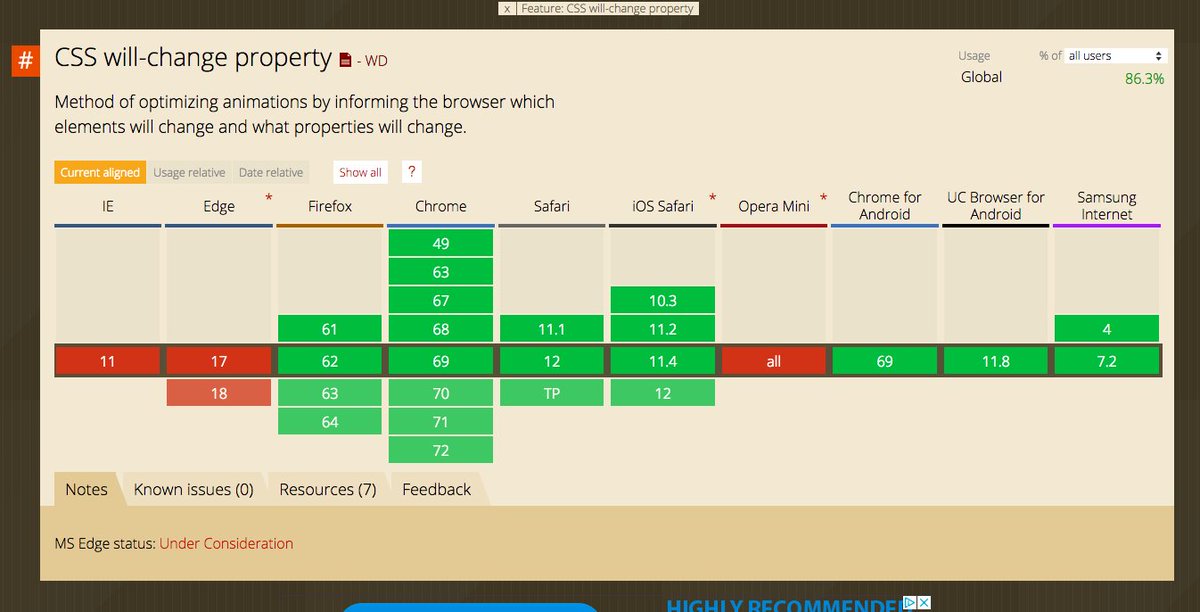Select the Firefox 62 cell
Viewport: 1200px width, 612px height.
pyautogui.click(x=330, y=361)
